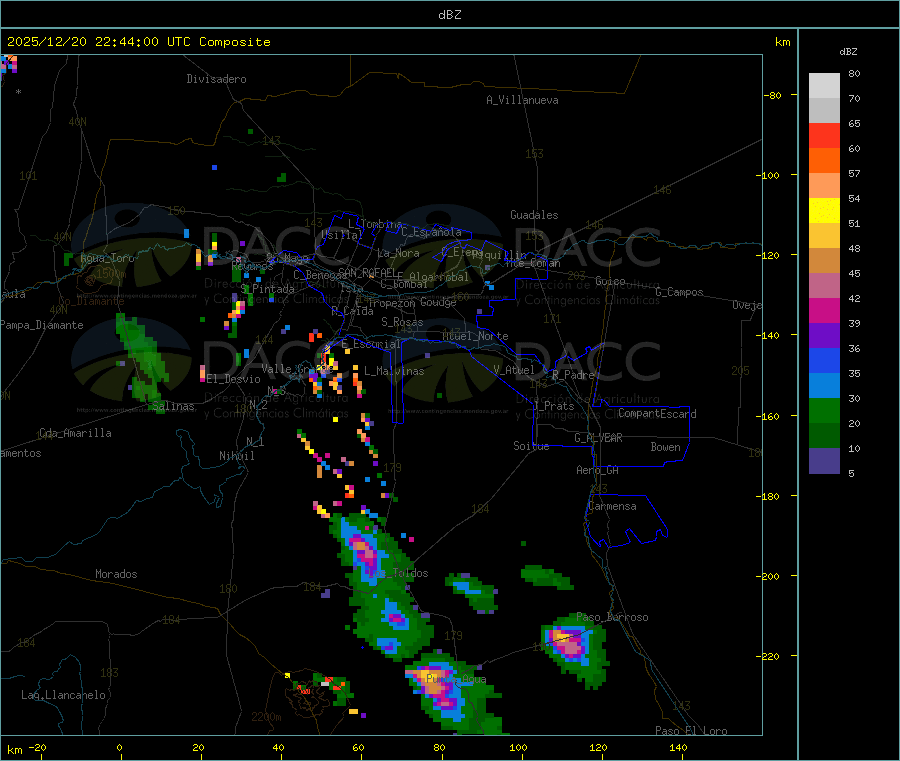Viewport: 900px width, 761px height.
Task: Click the 'G_Campos' map label
Action: coord(680,292)
